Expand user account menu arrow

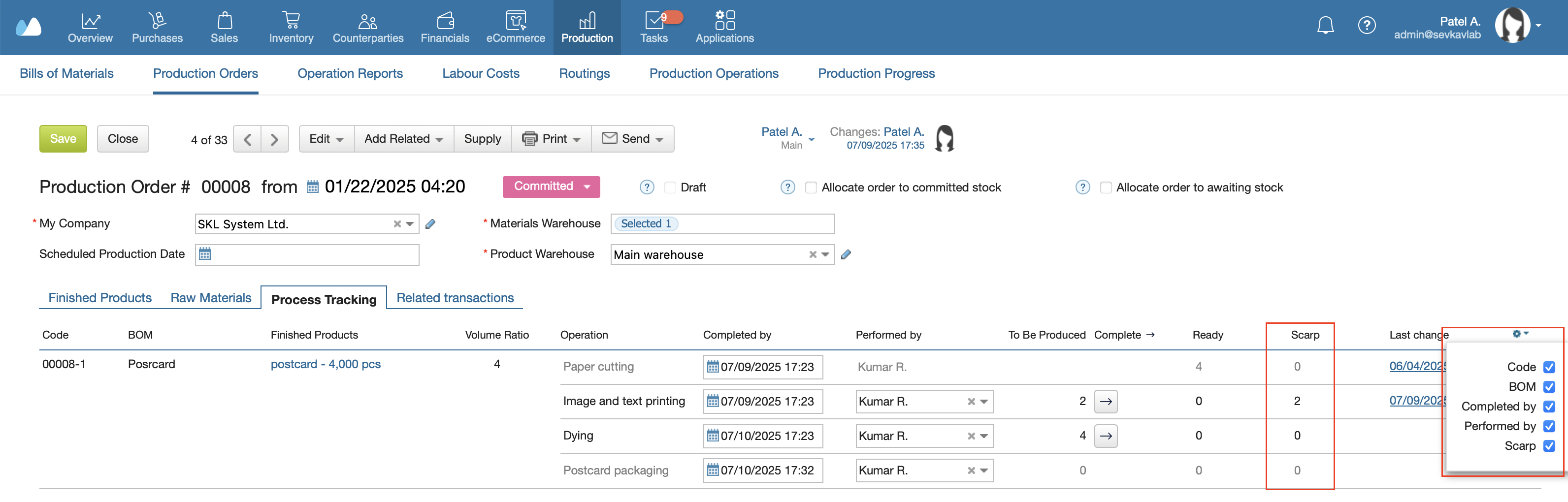pyautogui.click(x=1538, y=26)
